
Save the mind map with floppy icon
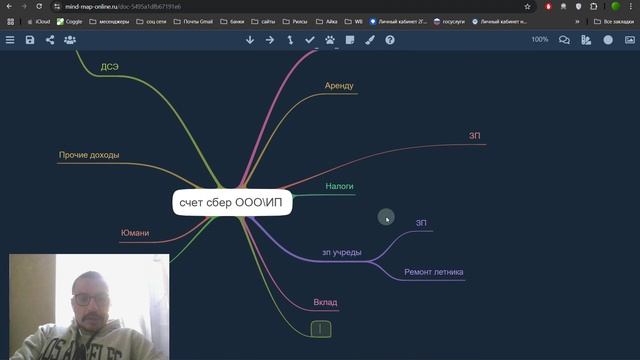[x=30, y=40]
